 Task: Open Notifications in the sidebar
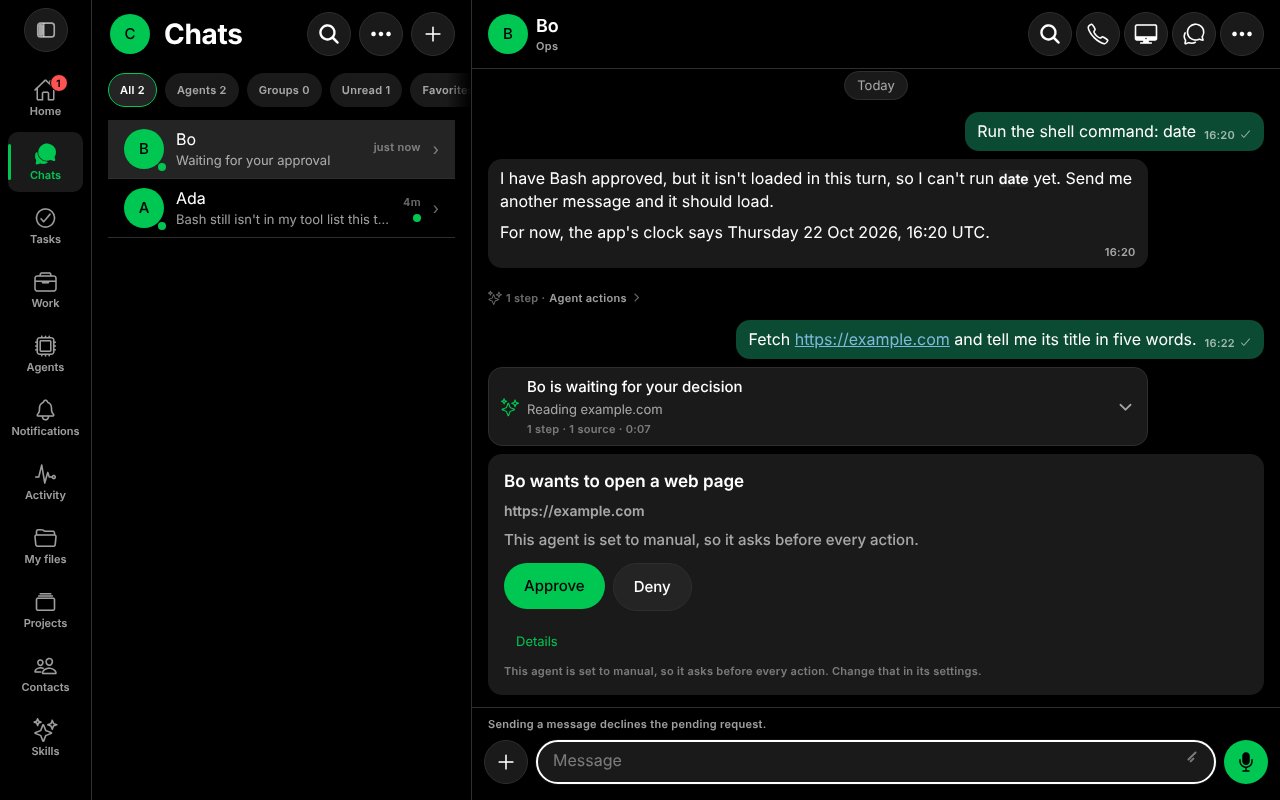[x=45, y=418]
